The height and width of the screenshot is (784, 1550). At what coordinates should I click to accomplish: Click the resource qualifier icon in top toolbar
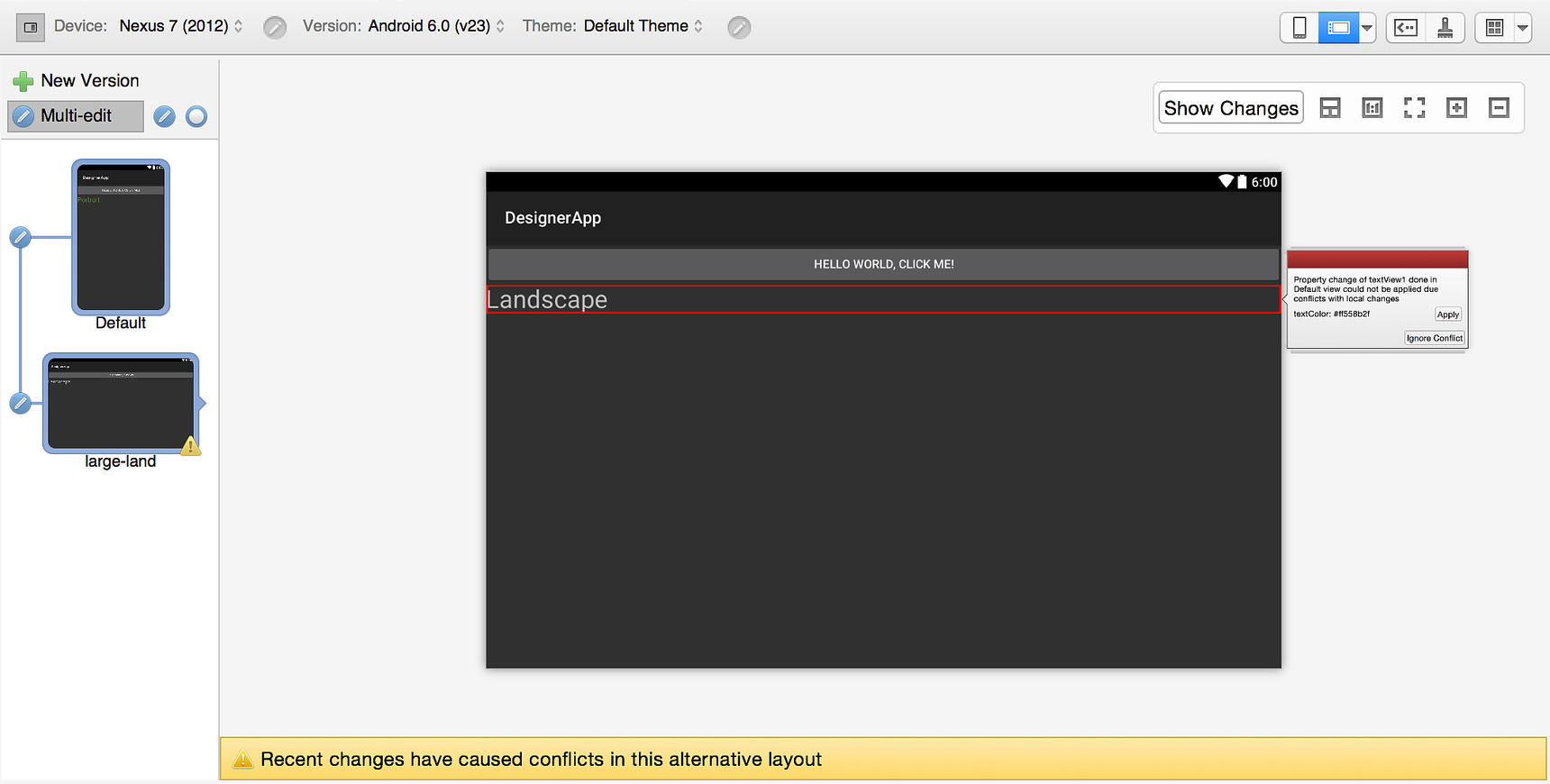pyautogui.click(x=1406, y=27)
